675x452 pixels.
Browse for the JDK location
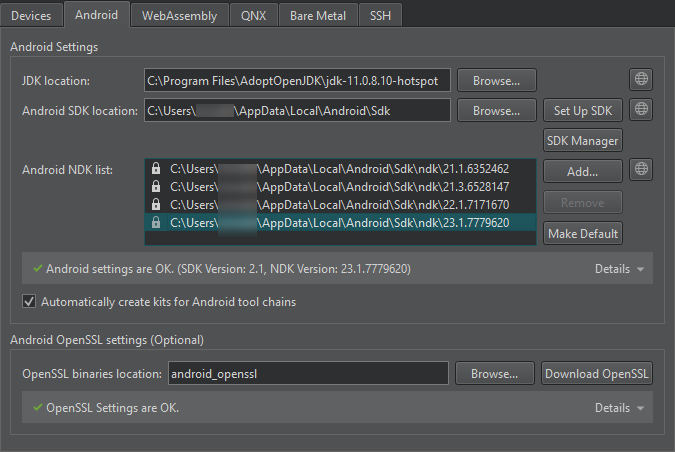[496, 80]
